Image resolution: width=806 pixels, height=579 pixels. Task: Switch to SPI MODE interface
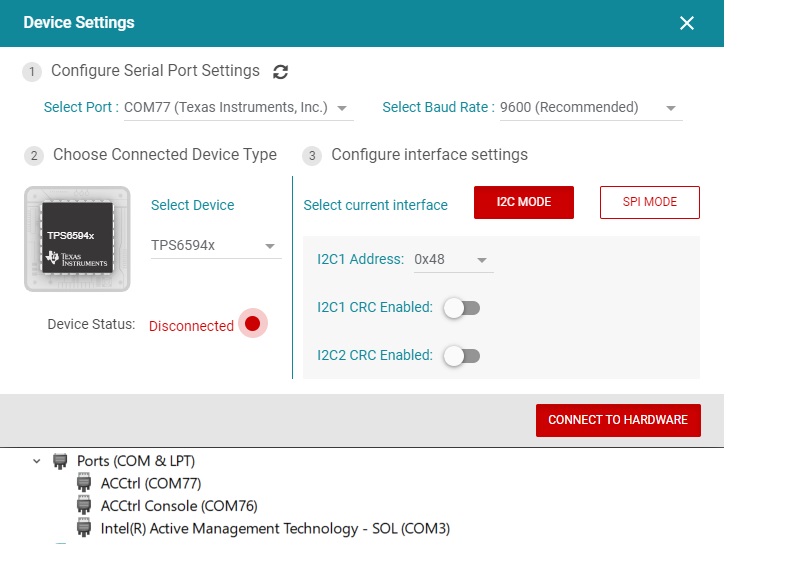pos(649,202)
